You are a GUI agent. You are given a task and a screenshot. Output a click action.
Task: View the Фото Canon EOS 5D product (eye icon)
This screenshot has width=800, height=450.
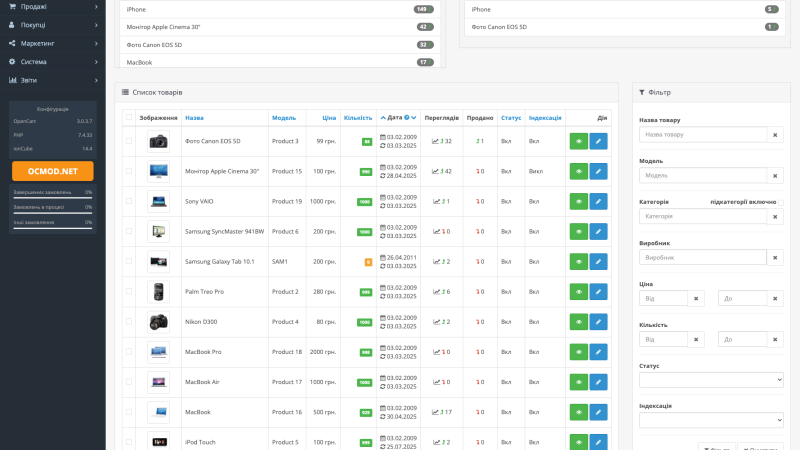pyautogui.click(x=579, y=141)
